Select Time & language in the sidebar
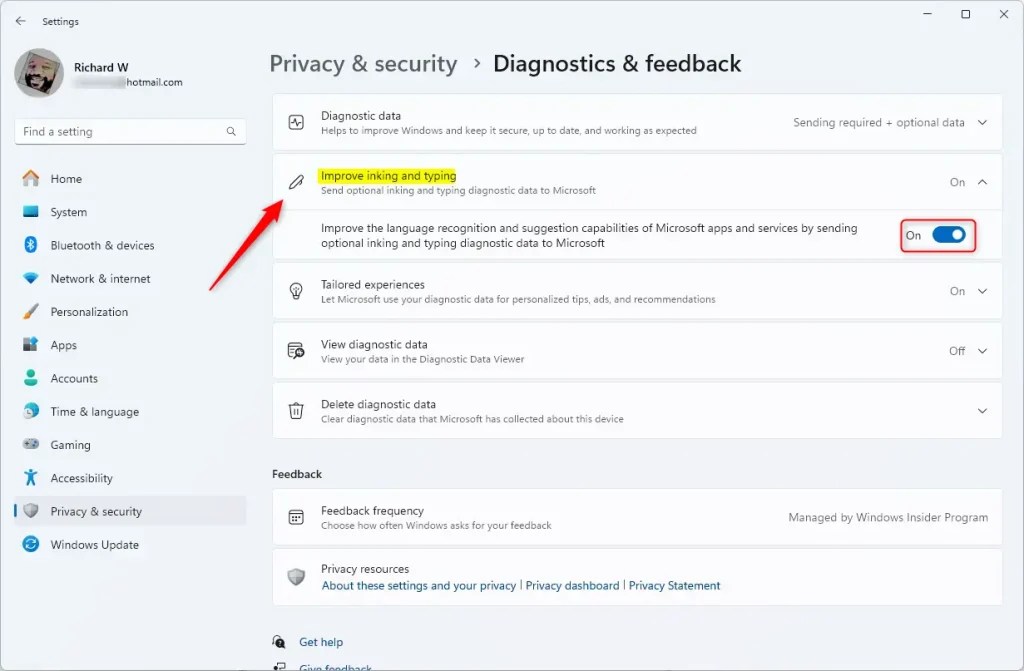Viewport: 1024px width, 671px height. point(94,412)
